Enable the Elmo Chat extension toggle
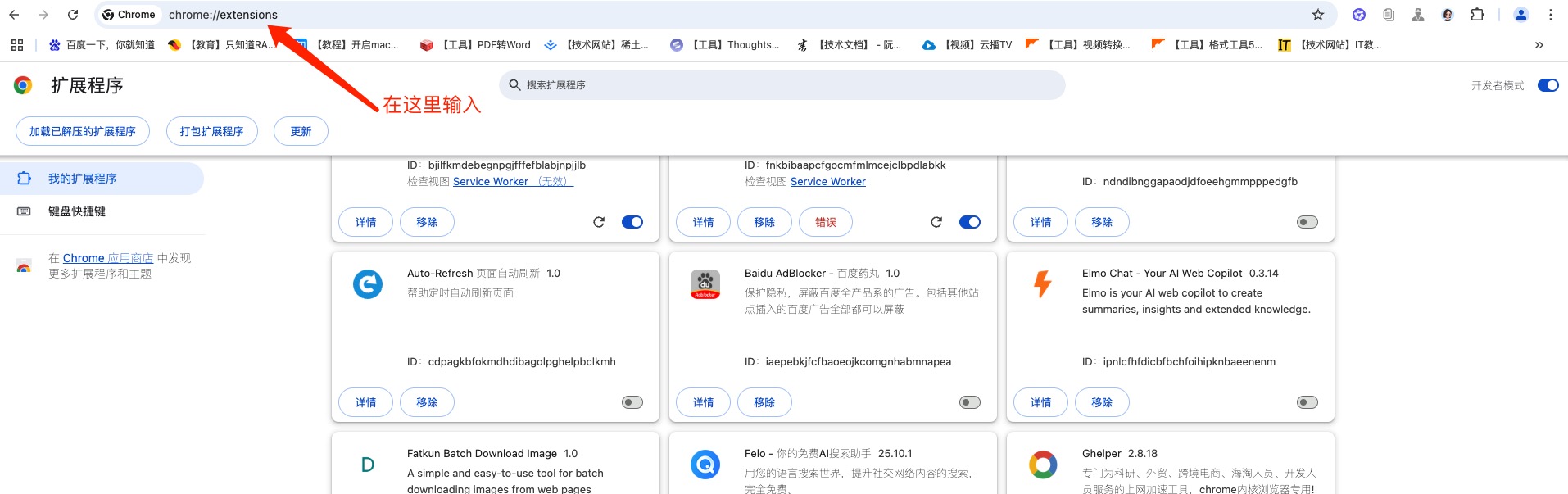Viewport: 1568px width, 494px height. (1307, 402)
